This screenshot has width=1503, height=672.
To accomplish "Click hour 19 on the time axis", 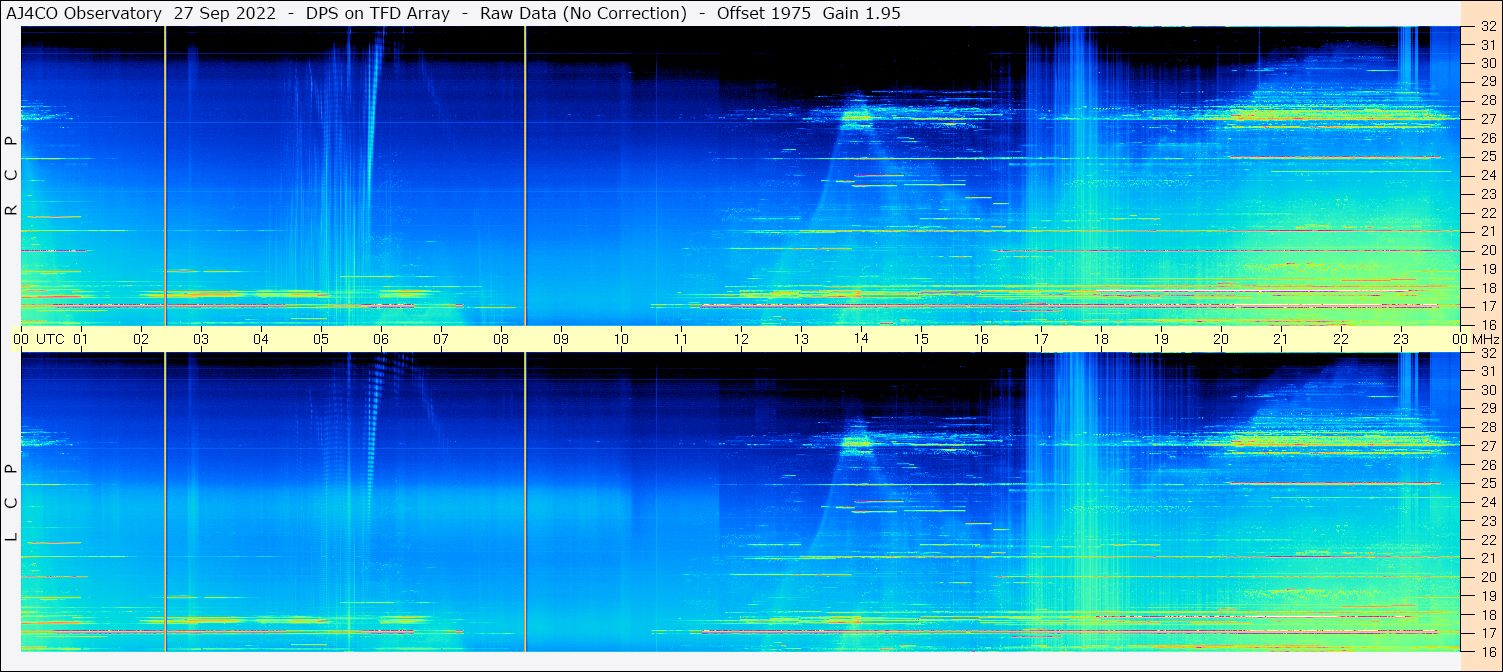I will coord(1161,339).
